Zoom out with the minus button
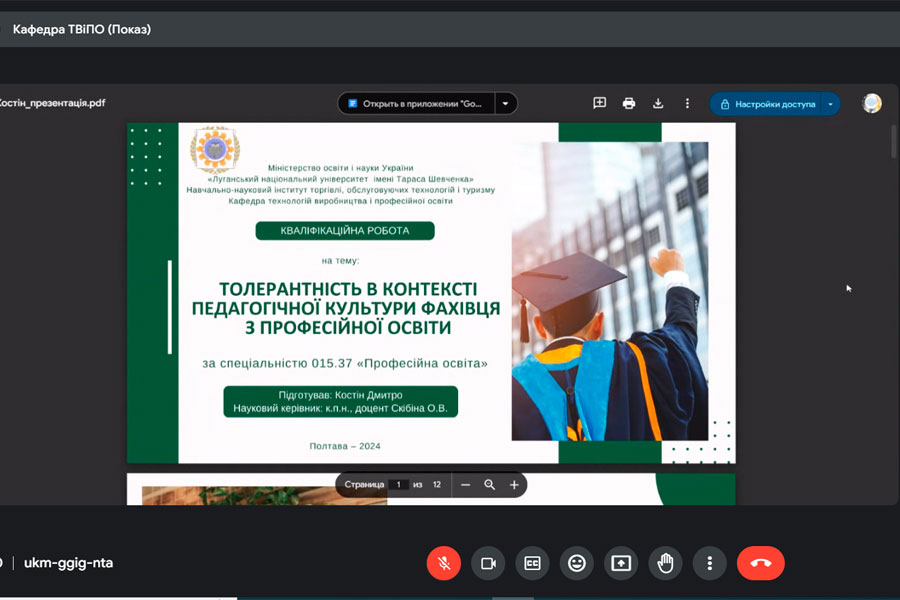The image size is (900, 600). [465, 485]
